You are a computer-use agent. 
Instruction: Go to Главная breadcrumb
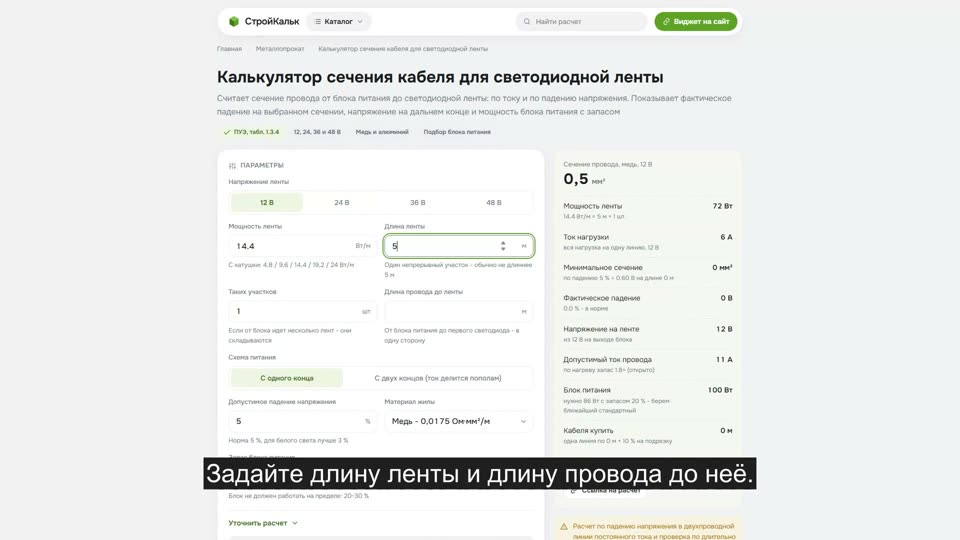point(229,48)
